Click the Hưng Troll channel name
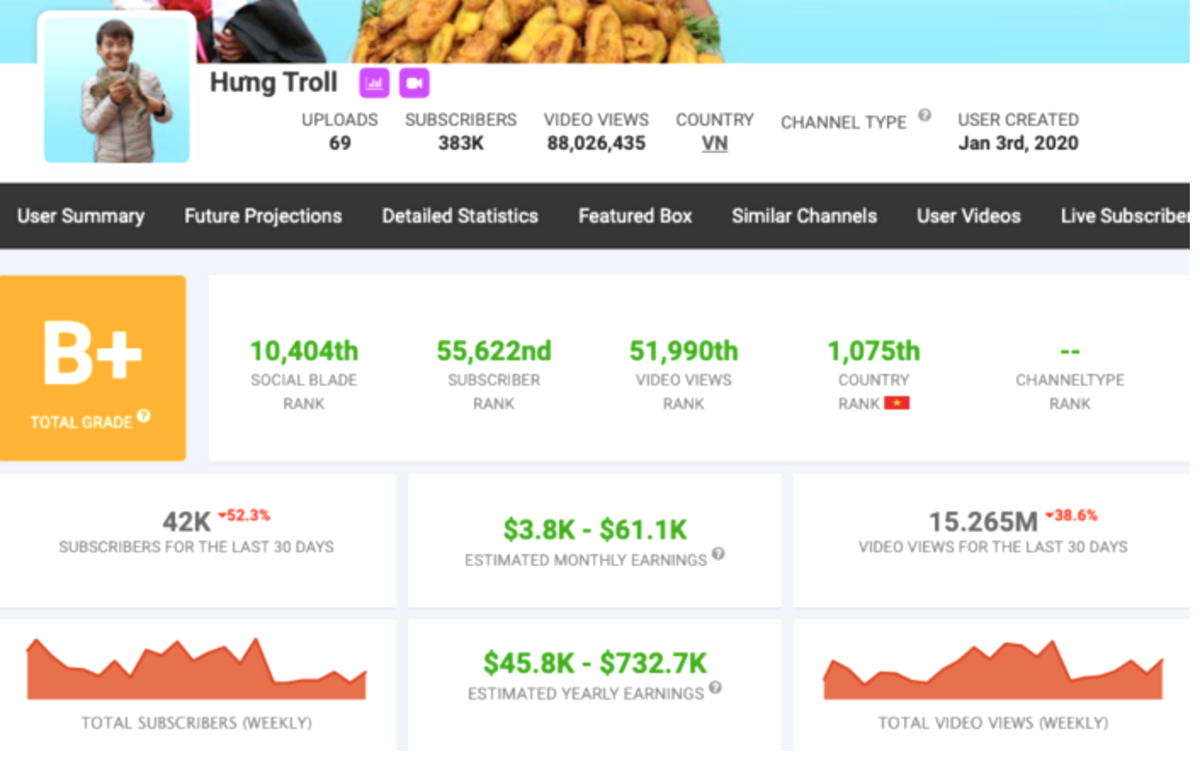This screenshot has height=758, width=1200. [274, 83]
